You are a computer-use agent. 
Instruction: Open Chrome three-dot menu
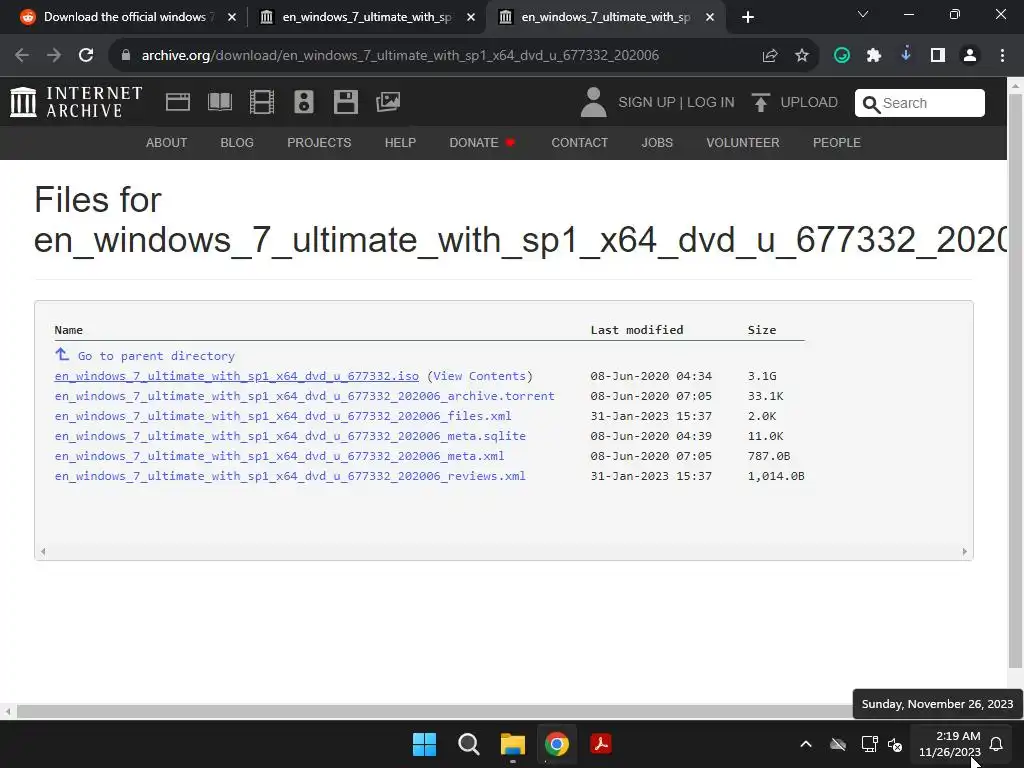click(x=1002, y=56)
